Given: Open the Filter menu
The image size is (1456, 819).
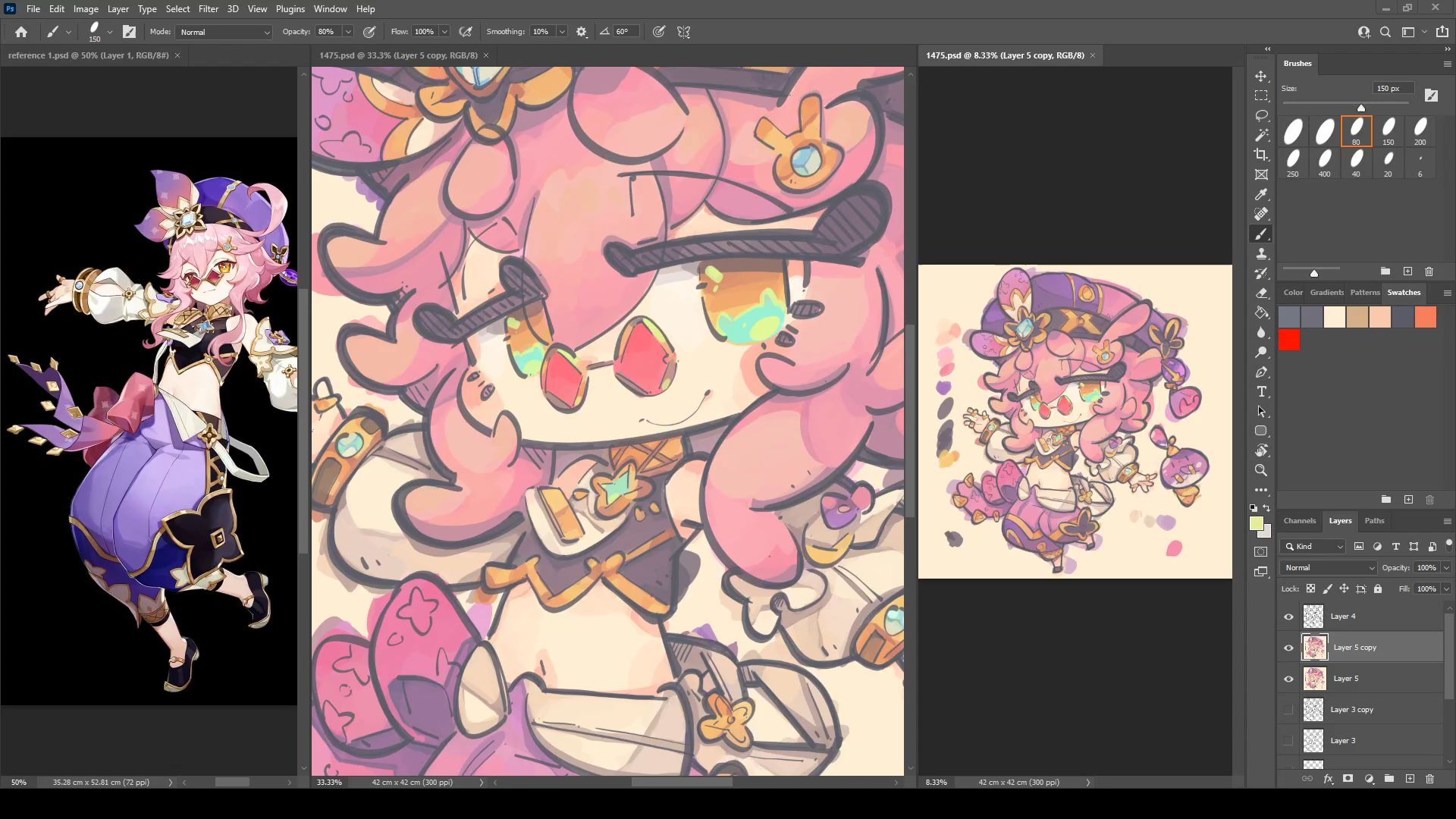Looking at the screenshot, I should coord(208,9).
